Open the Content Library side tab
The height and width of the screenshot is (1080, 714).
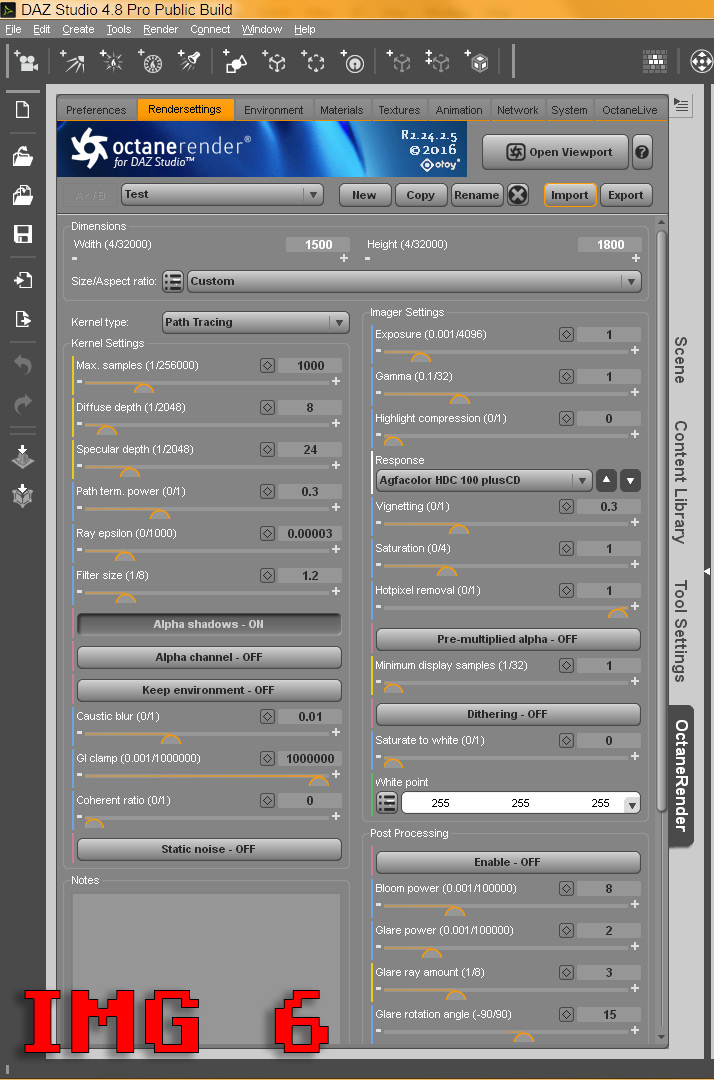(680, 481)
